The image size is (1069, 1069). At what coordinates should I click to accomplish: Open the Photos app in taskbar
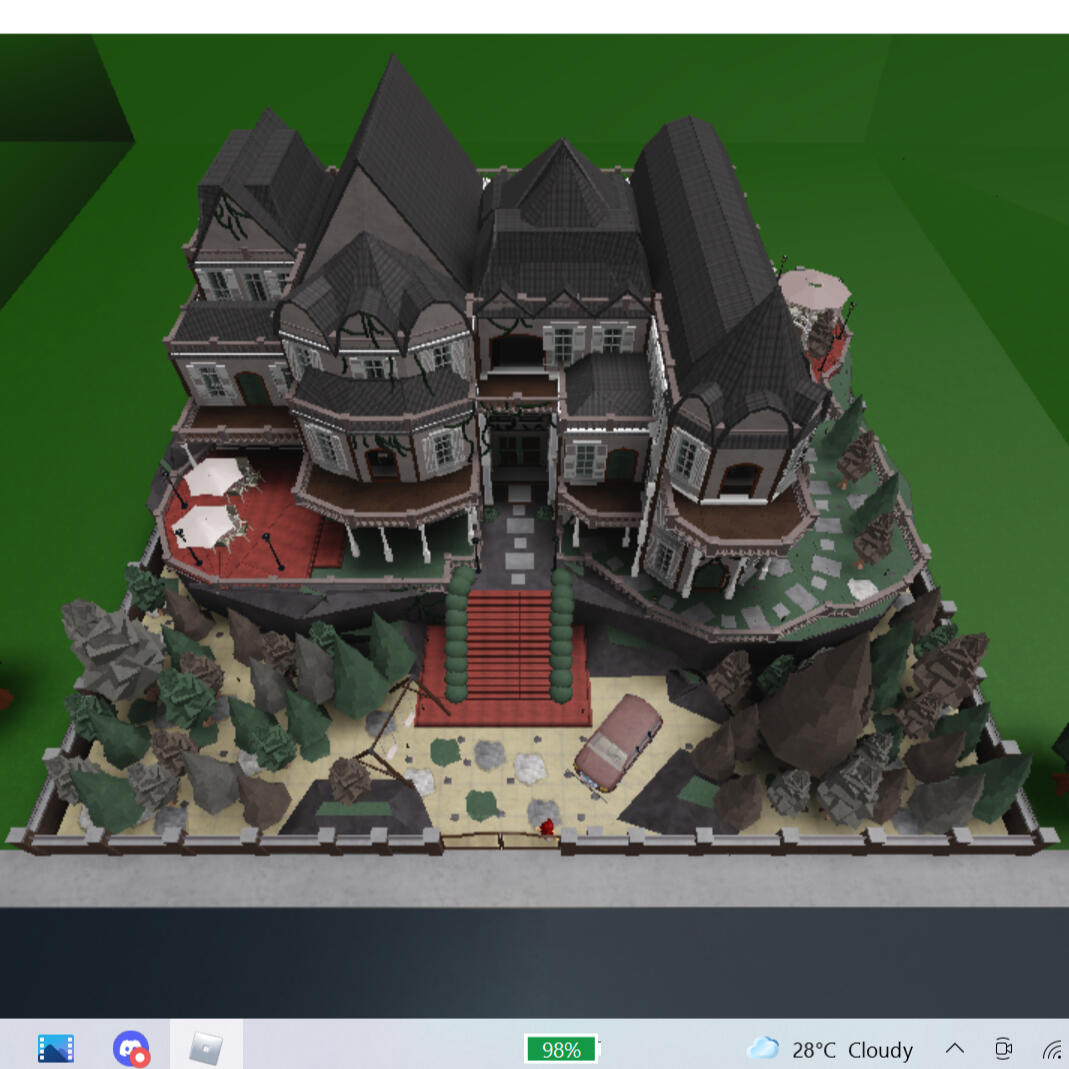point(56,1047)
